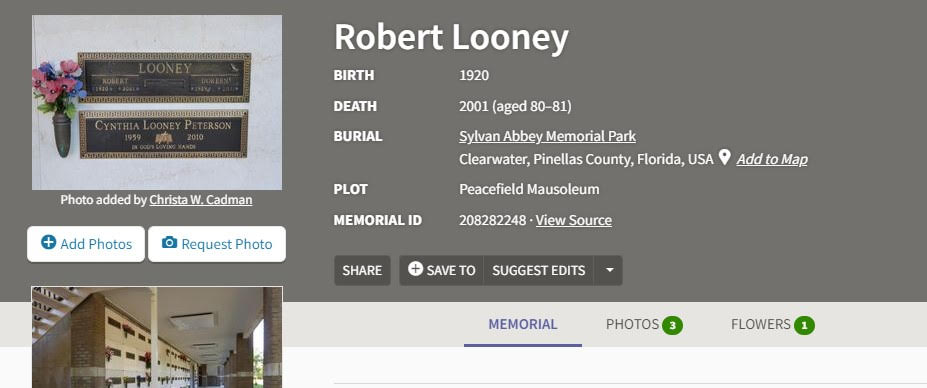Open the mausoleum corridor photo thumbnail
The image size is (927, 388).
[x=157, y=337]
